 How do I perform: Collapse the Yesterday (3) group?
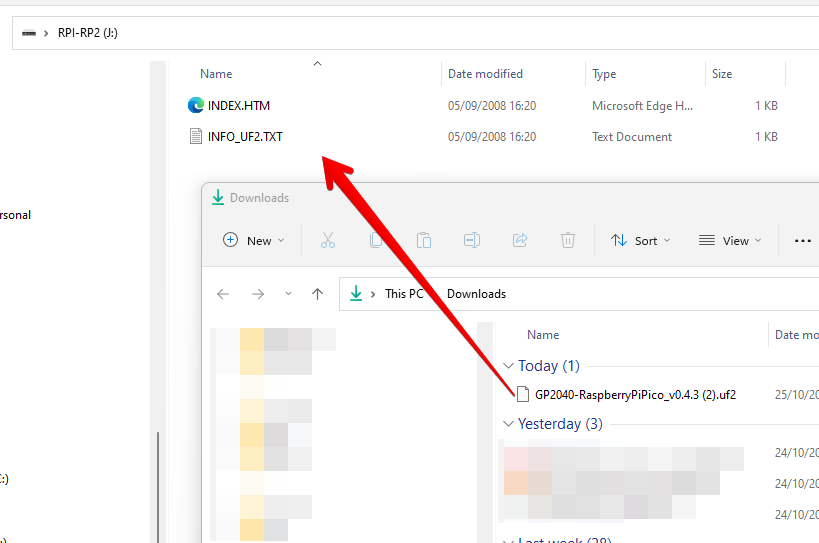[x=508, y=423]
